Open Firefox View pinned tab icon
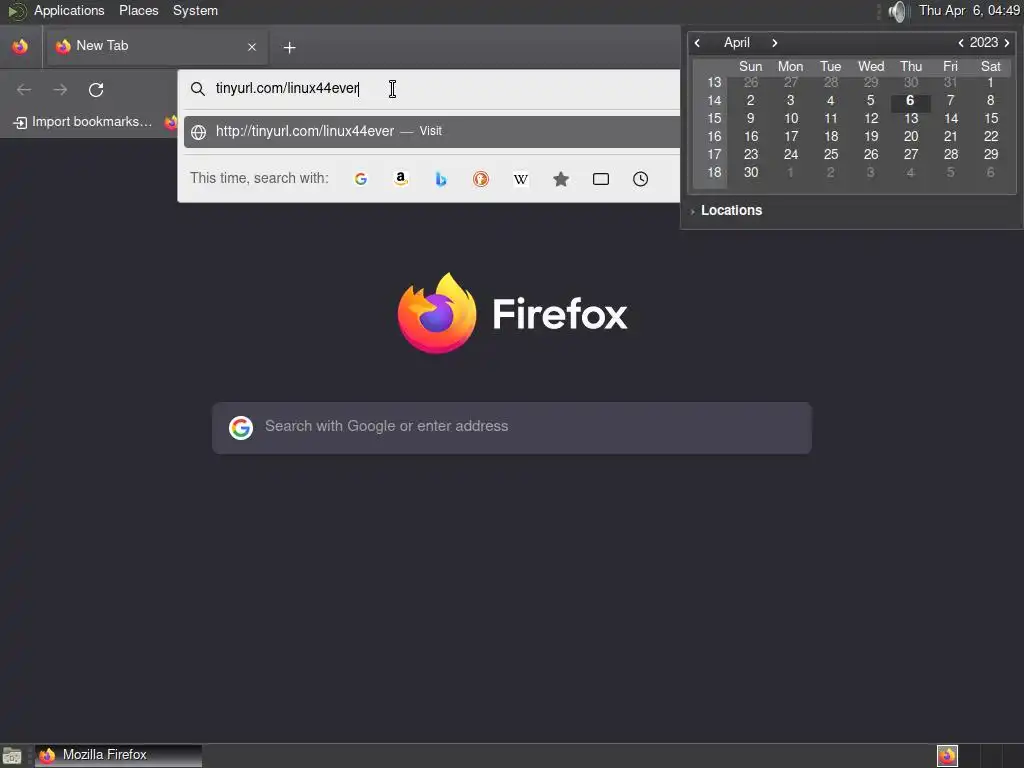The height and width of the screenshot is (768, 1024). point(20,46)
